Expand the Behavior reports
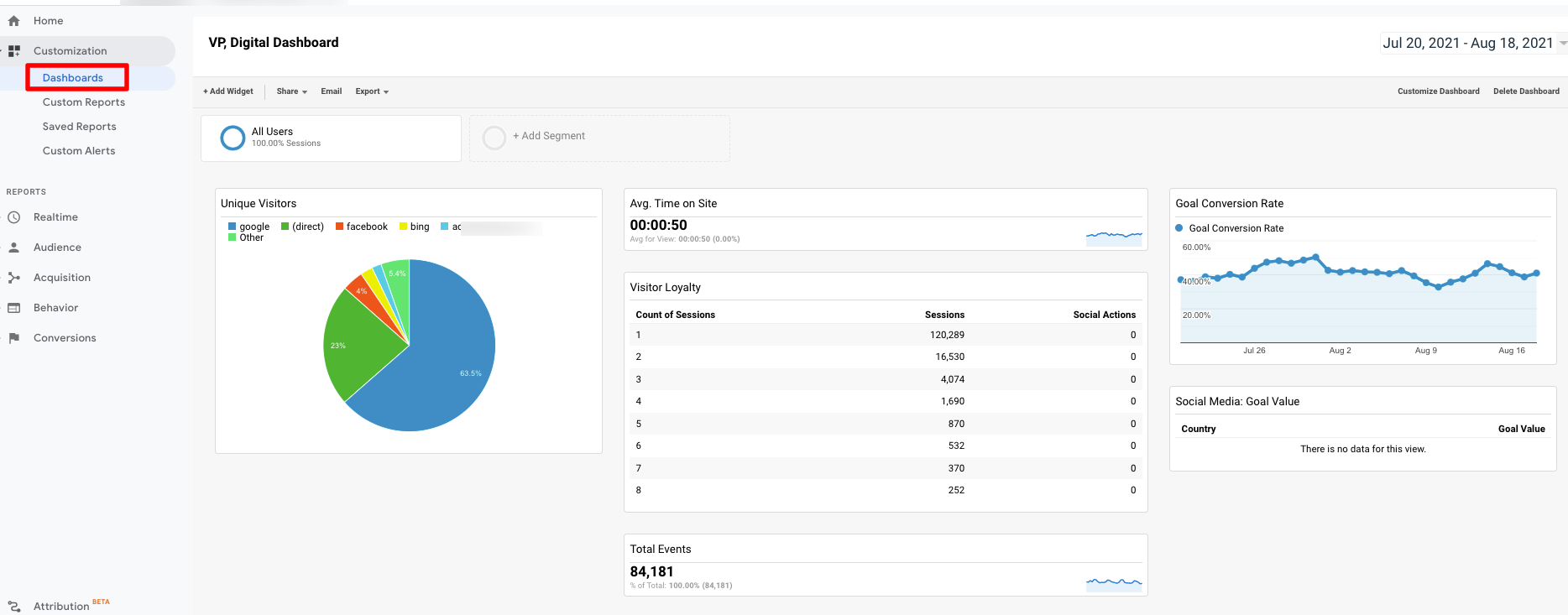 (55, 308)
